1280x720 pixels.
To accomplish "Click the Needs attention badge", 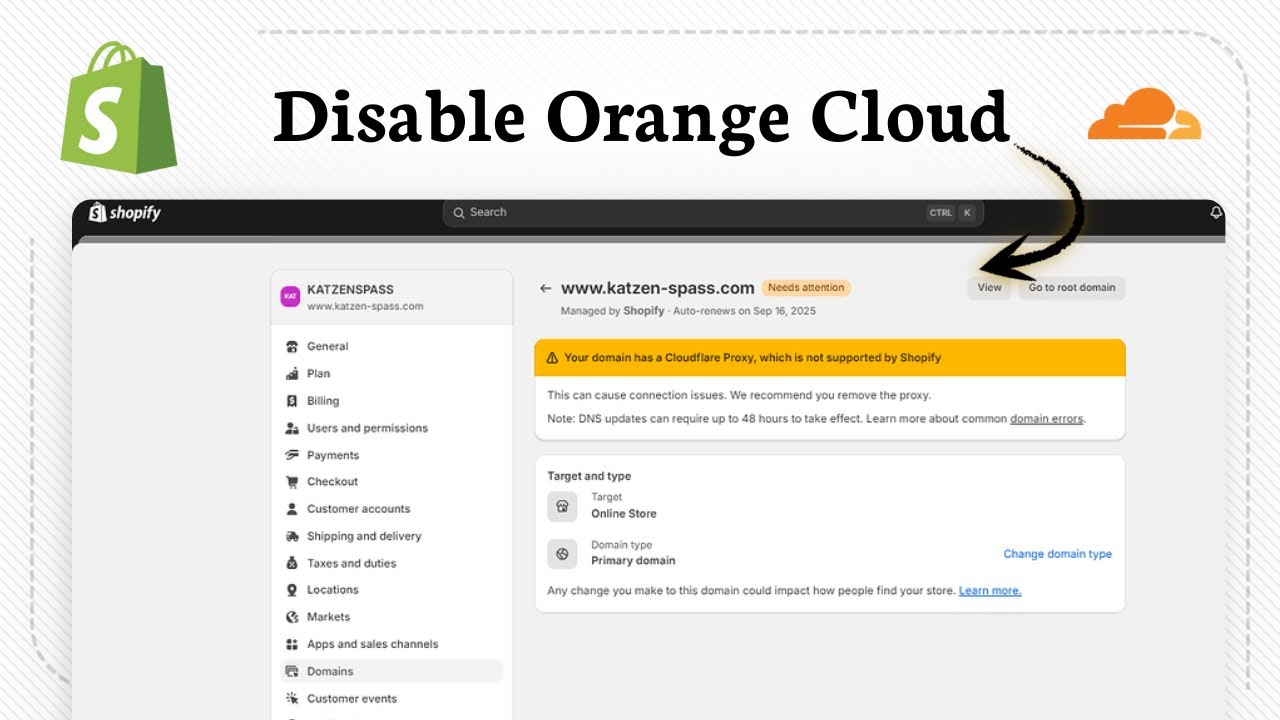I will point(806,288).
